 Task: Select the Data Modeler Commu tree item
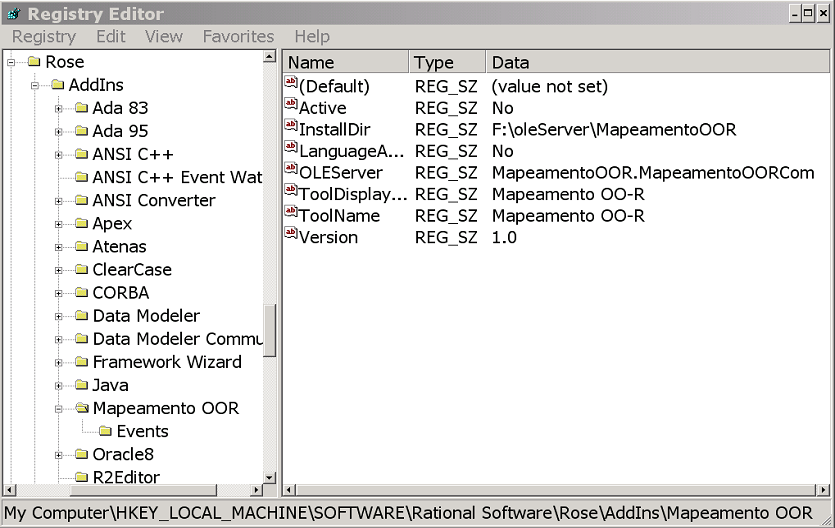pos(177,339)
